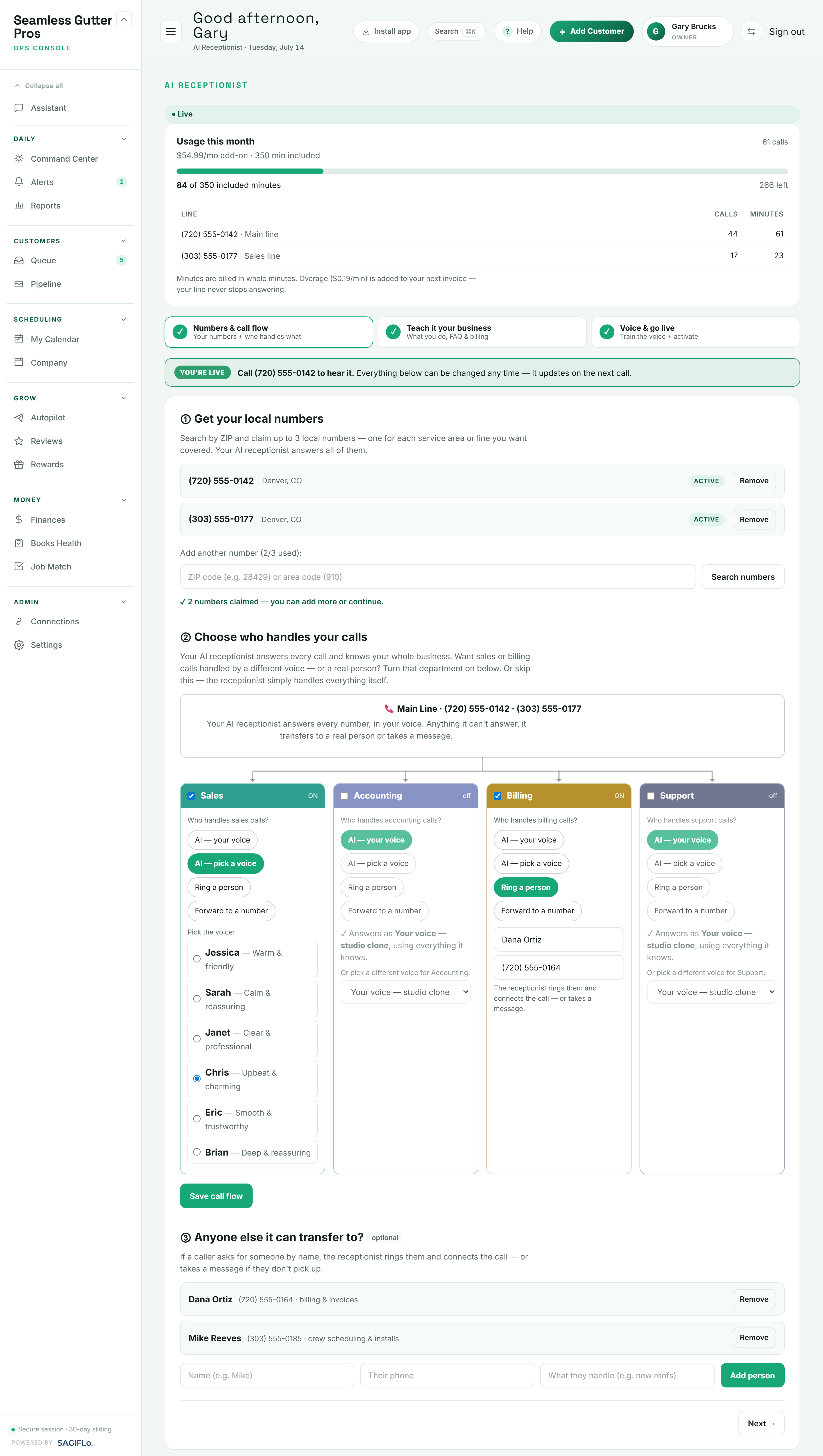Focus the ZIP code search field
This screenshot has height=1456, width=823.
click(438, 577)
